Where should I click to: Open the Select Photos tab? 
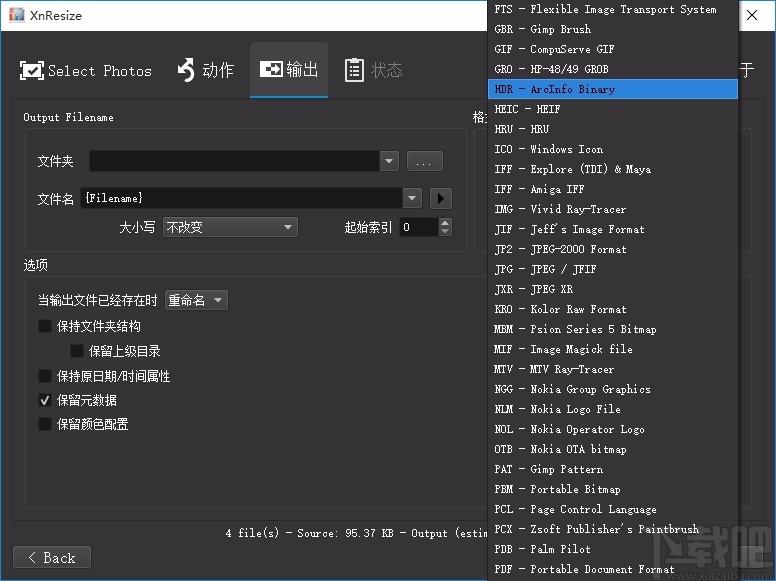pos(86,70)
